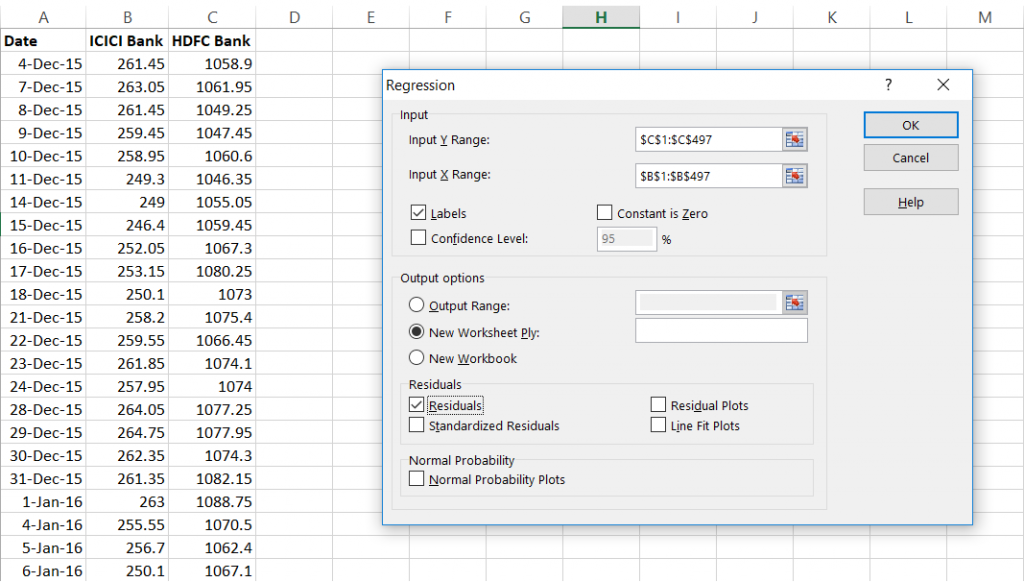
Task: Enable the Constant is Zero option
Action: (x=604, y=212)
